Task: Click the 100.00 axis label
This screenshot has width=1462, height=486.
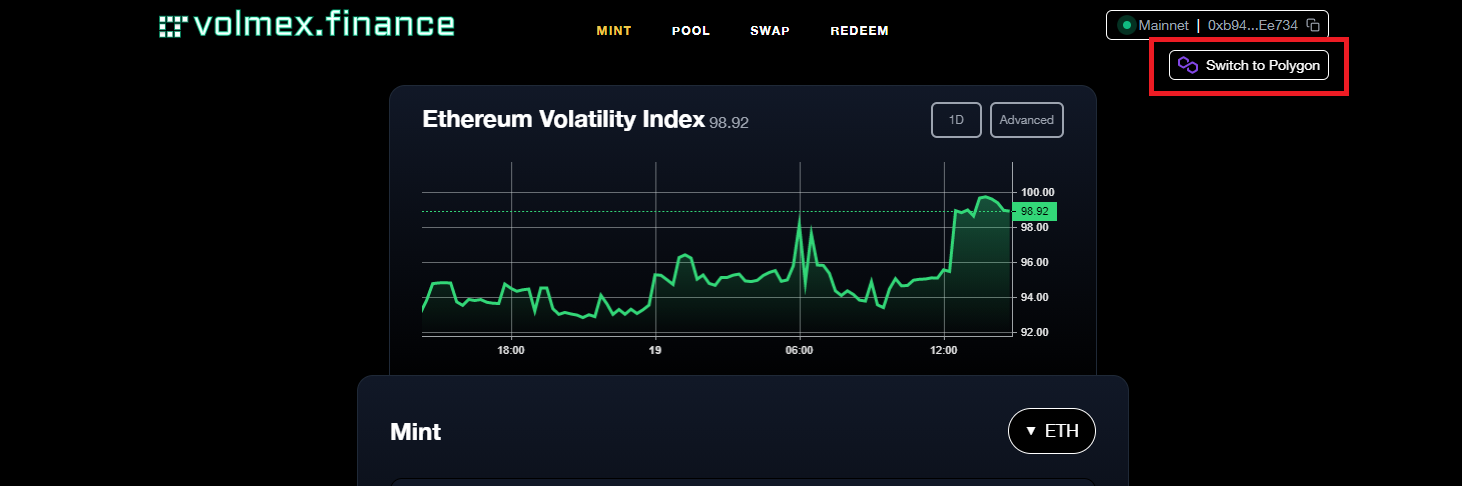Action: [1037, 192]
